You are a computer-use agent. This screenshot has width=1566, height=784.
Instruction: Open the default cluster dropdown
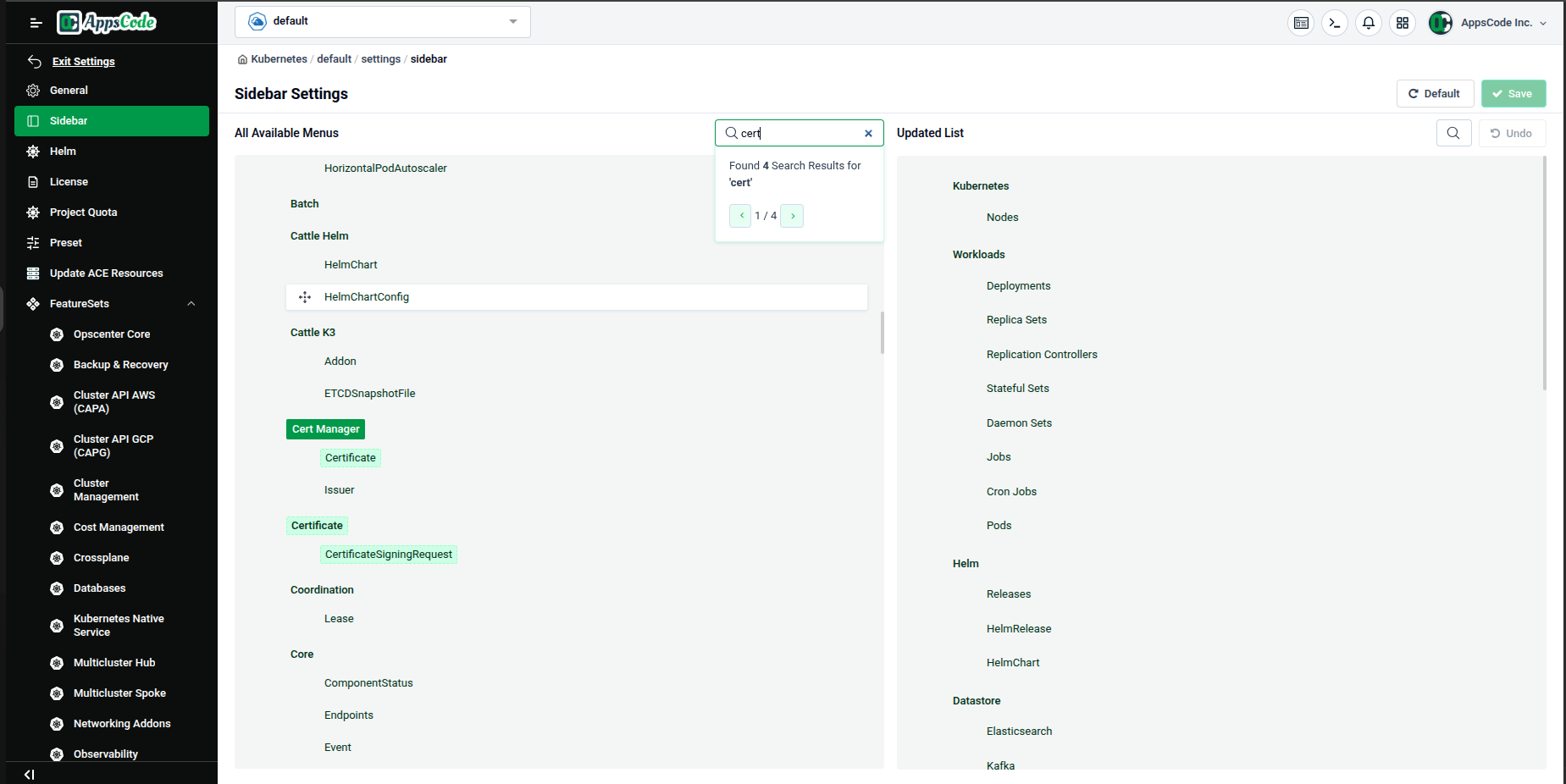382,21
